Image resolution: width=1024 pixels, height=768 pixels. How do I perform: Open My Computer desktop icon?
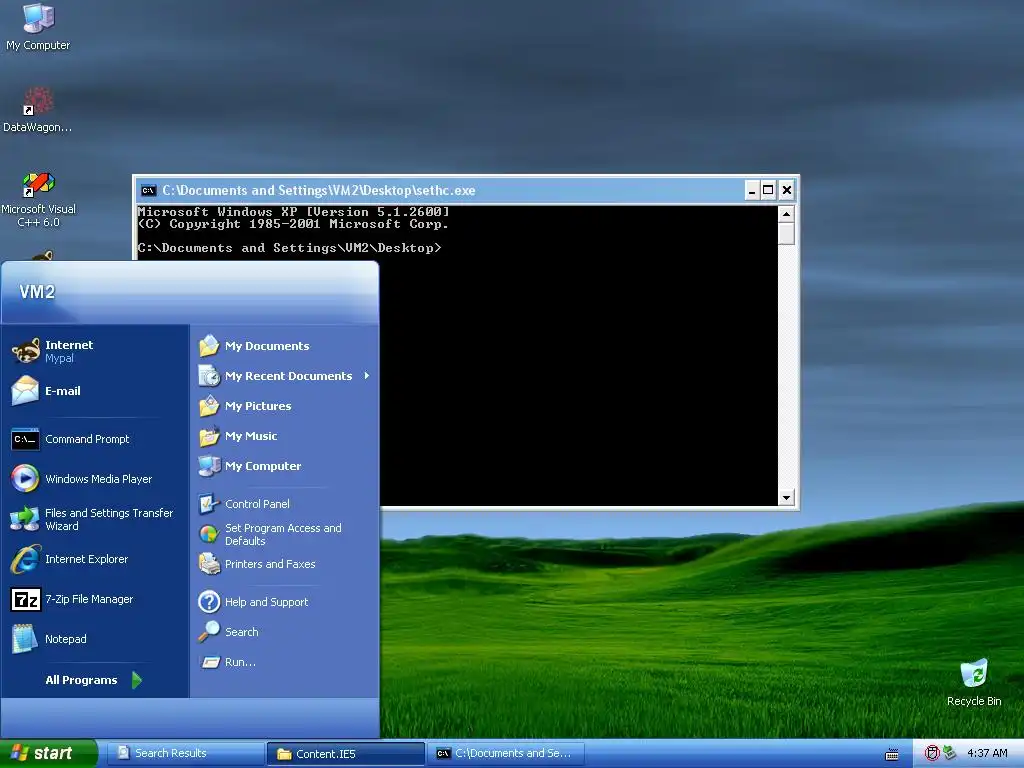pyautogui.click(x=38, y=27)
